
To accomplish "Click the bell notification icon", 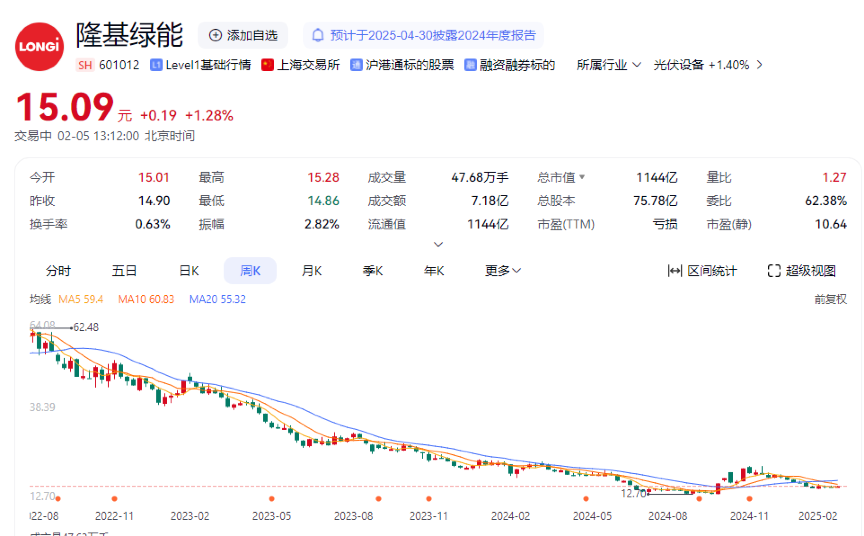I will 318,35.
